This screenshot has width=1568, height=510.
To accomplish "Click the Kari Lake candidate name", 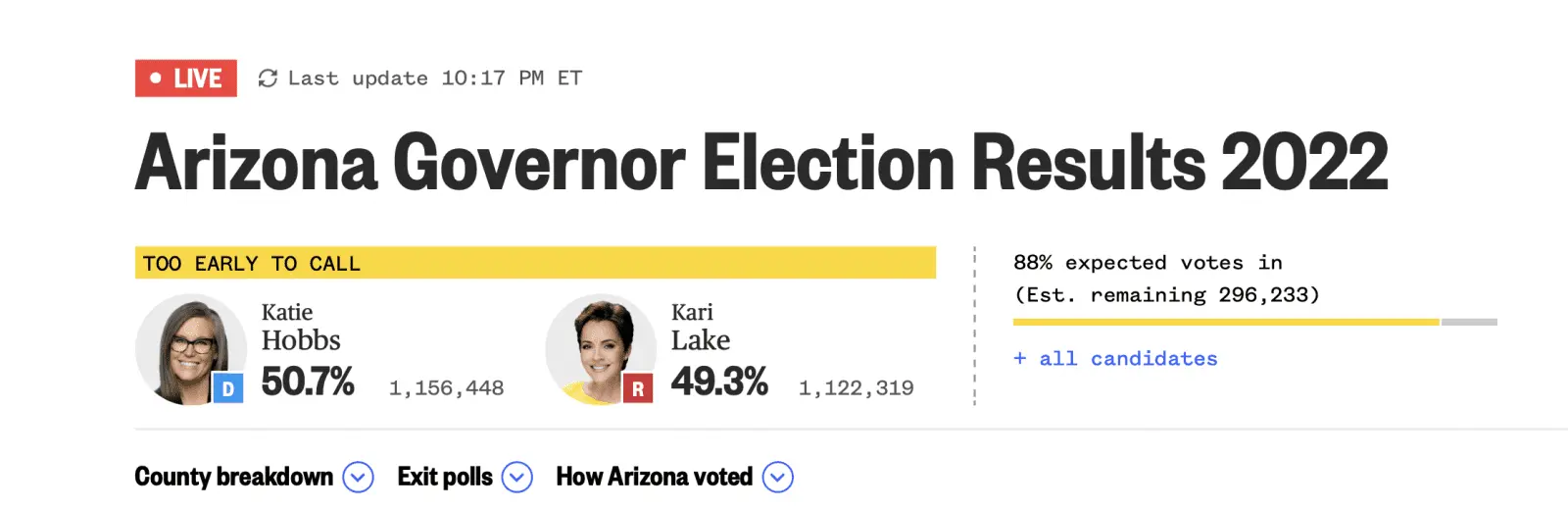I will 700,328.
